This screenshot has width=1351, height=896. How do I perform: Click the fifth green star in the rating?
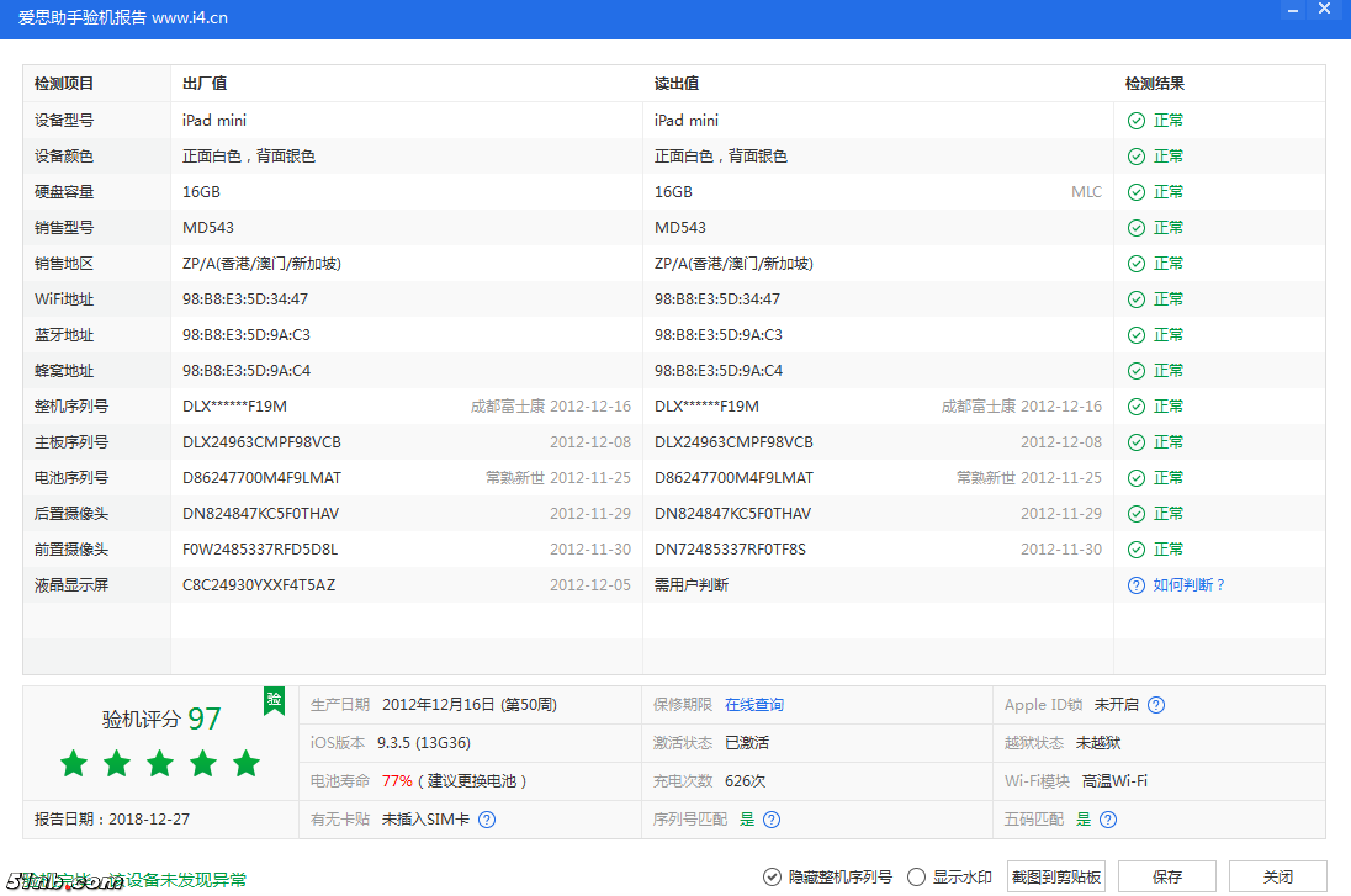tap(247, 764)
